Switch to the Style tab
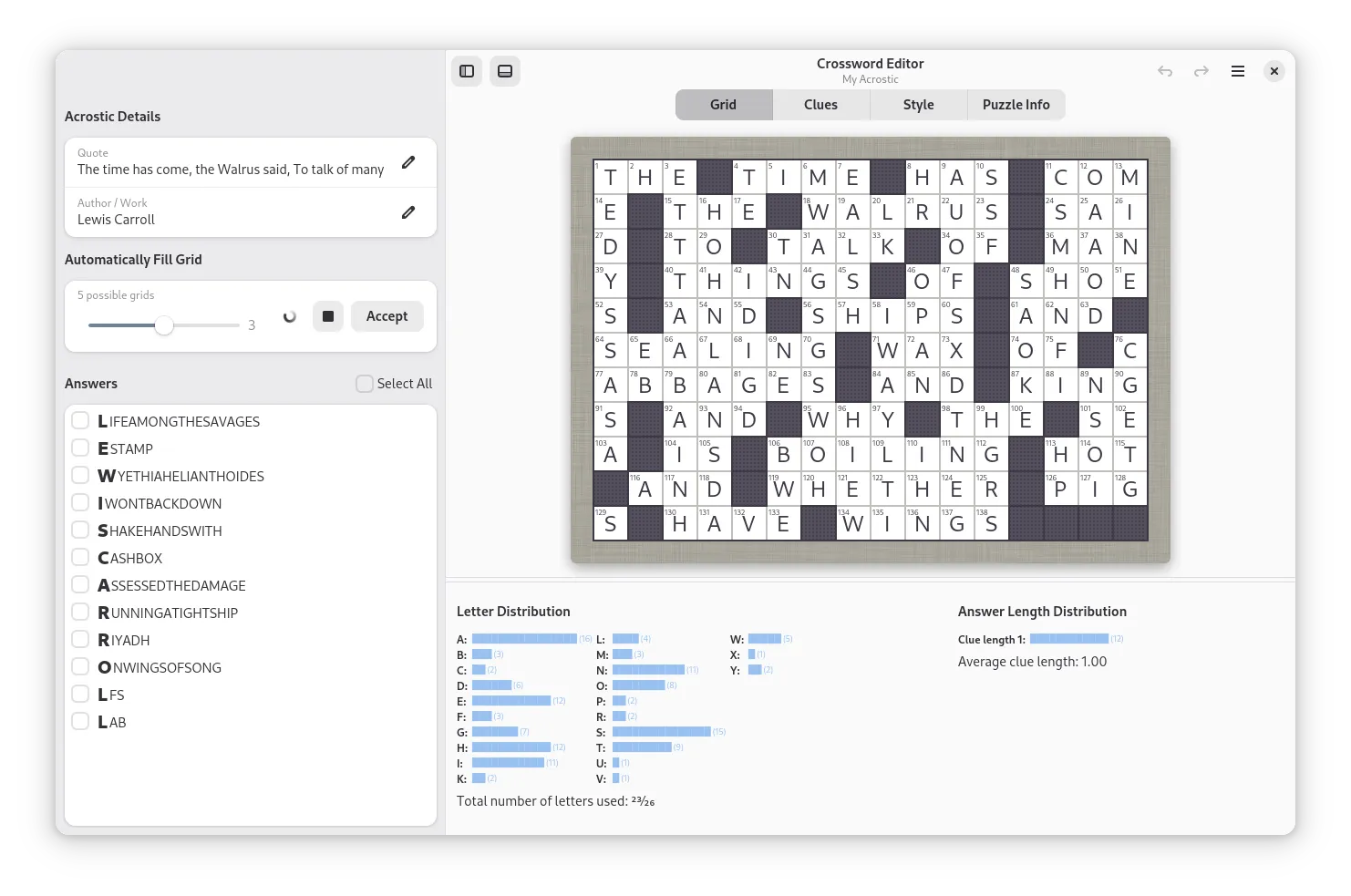 pos(918,105)
